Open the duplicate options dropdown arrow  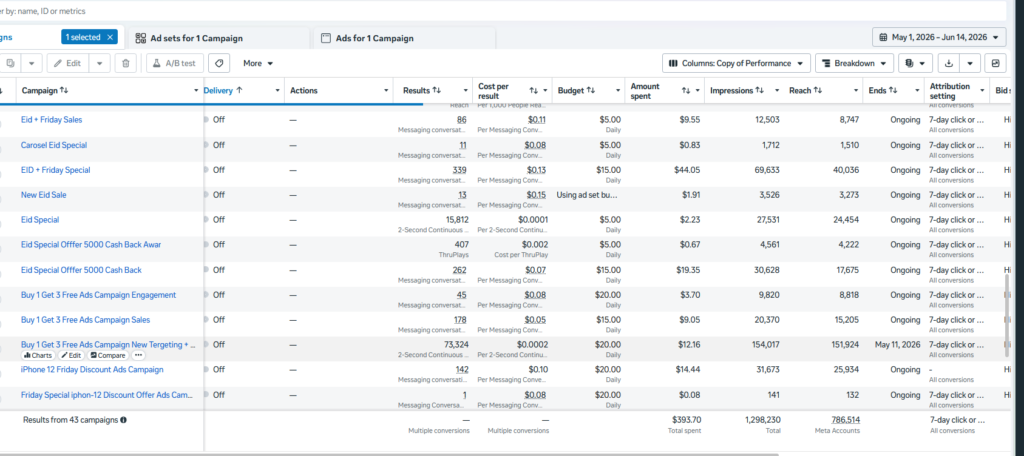coord(31,63)
